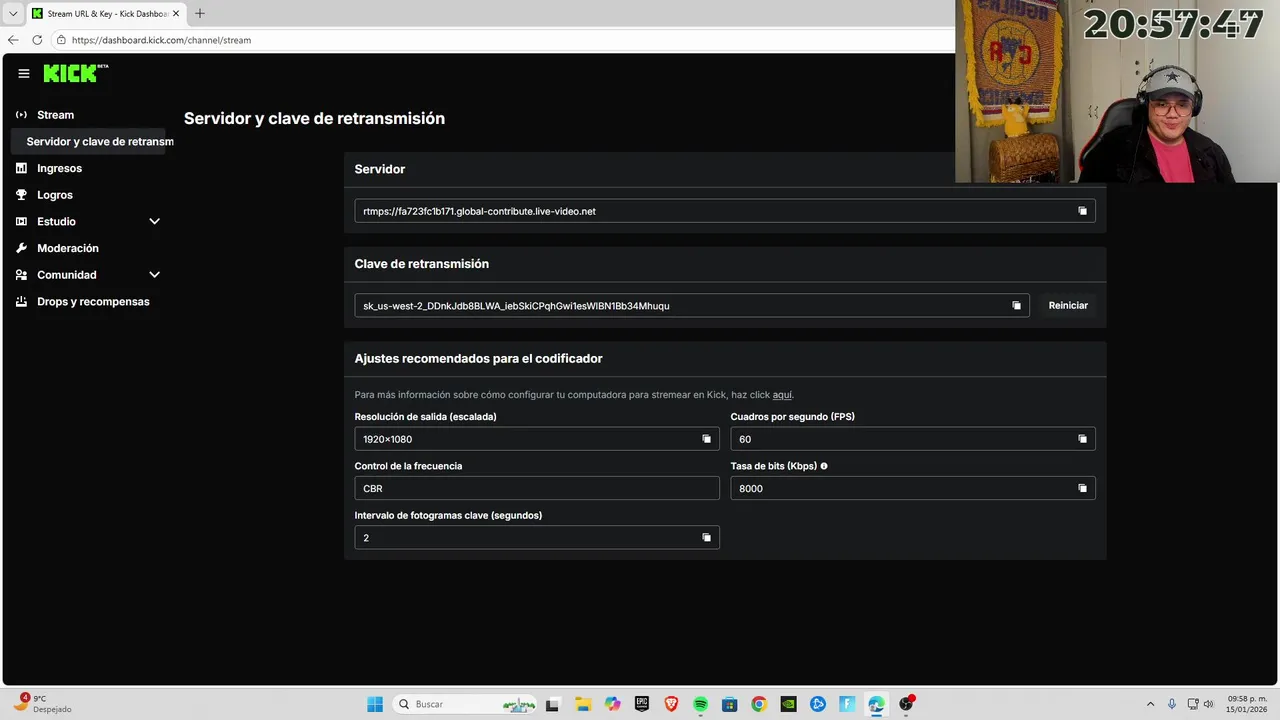Click the Control de la frecuencia field showing CBR
This screenshot has width=1280, height=720.
coord(537,488)
